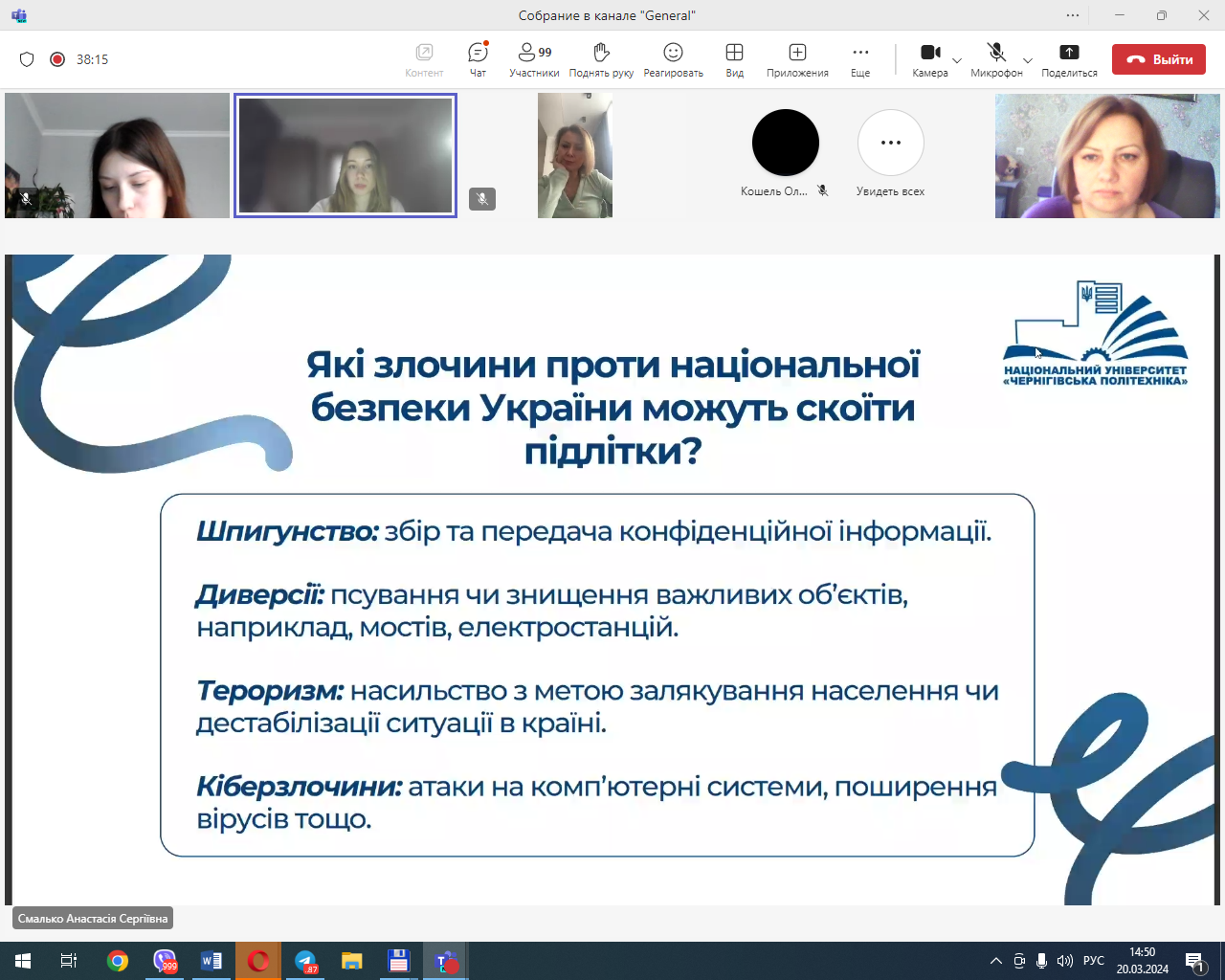The width and height of the screenshot is (1225, 980).
Task: Open the Чат (Chat) panel
Action: (x=478, y=58)
